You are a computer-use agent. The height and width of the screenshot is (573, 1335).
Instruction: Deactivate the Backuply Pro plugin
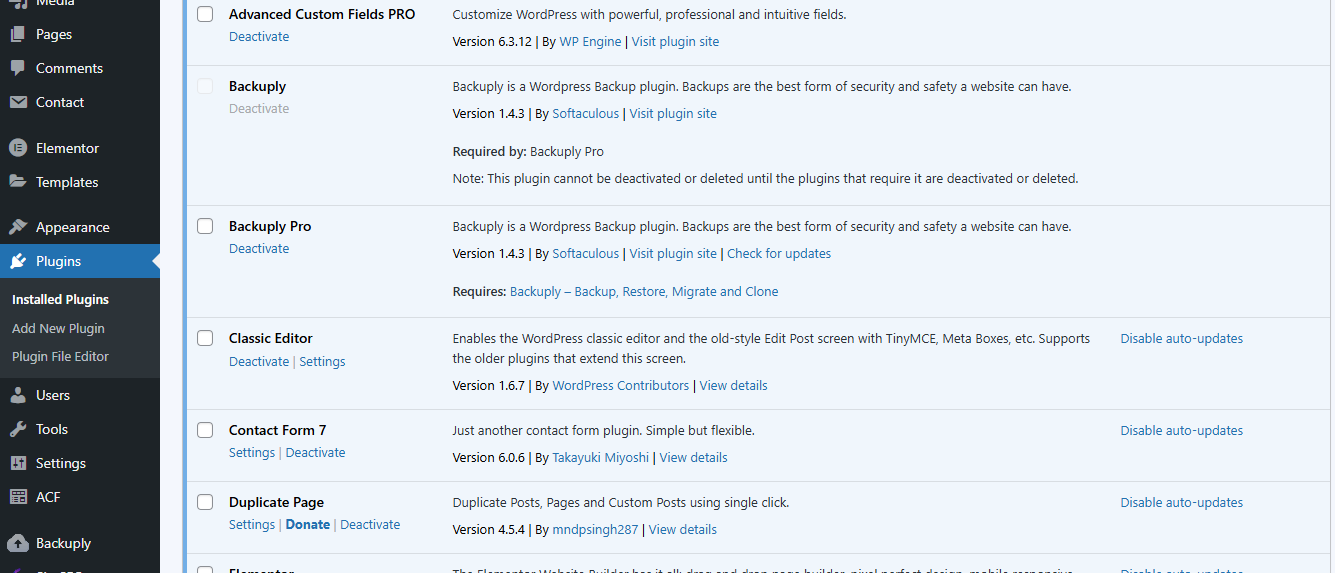pos(259,249)
